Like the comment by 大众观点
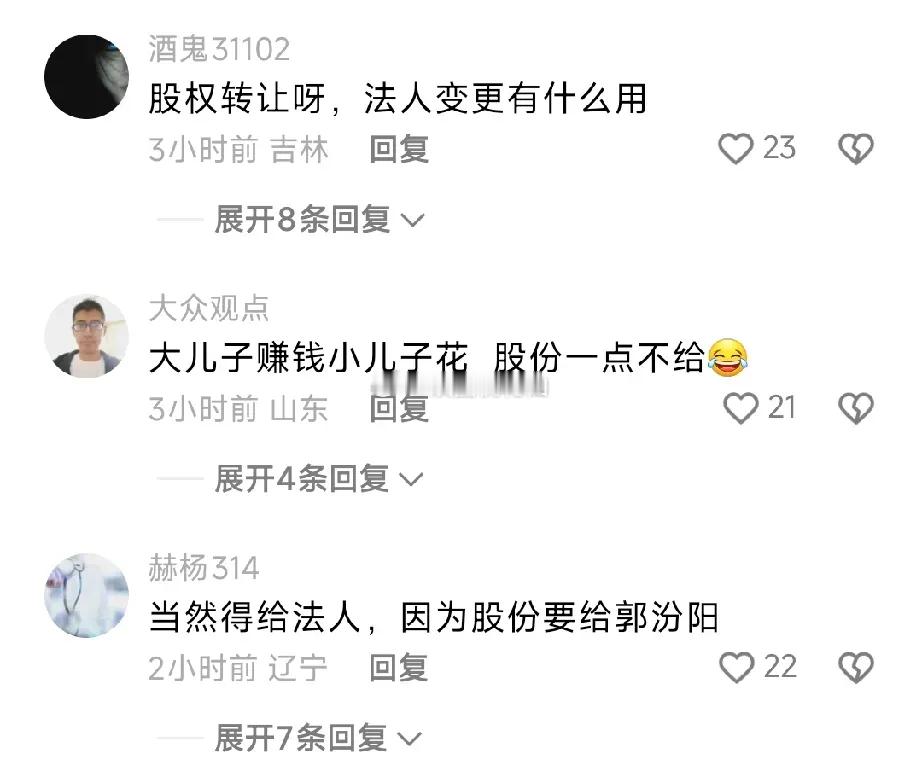This screenshot has width=922, height=767. click(740, 408)
